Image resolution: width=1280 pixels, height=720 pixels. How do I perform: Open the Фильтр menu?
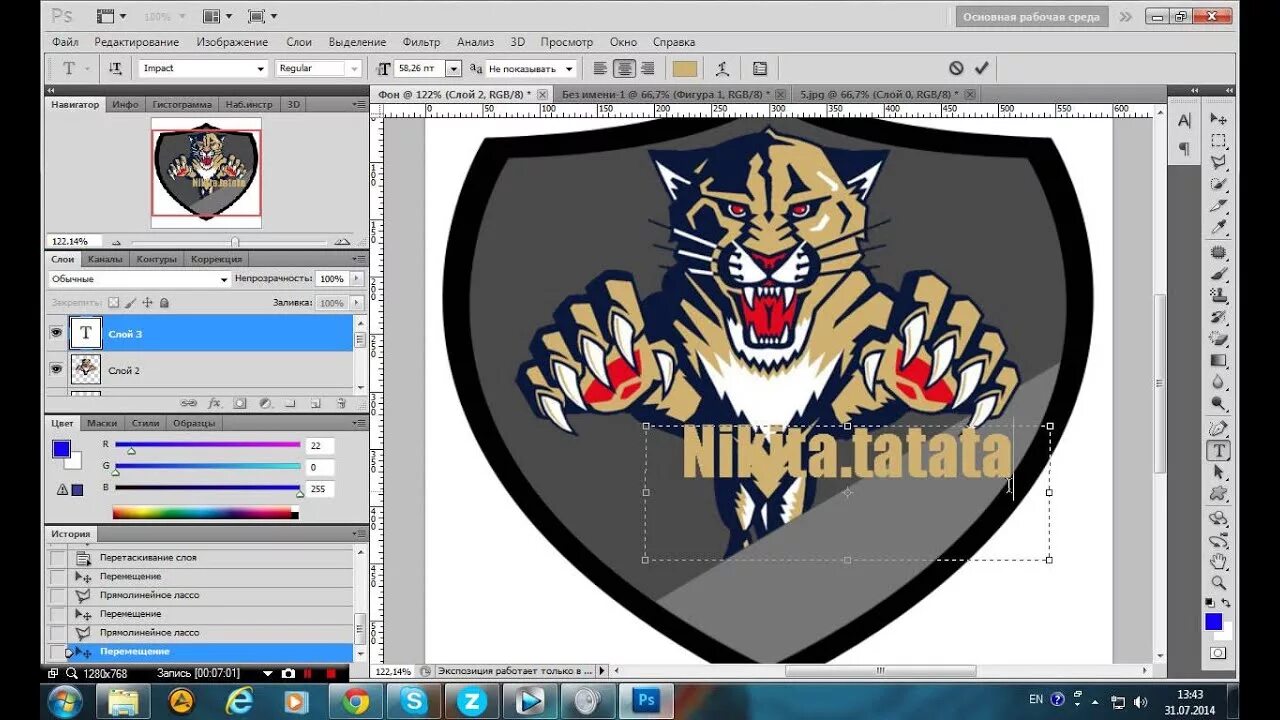421,42
